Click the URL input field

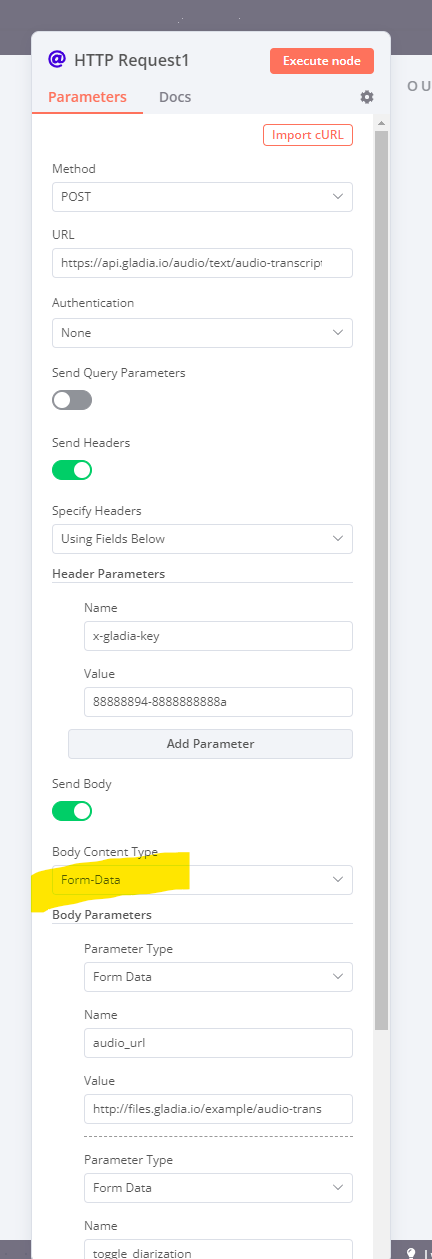point(202,263)
